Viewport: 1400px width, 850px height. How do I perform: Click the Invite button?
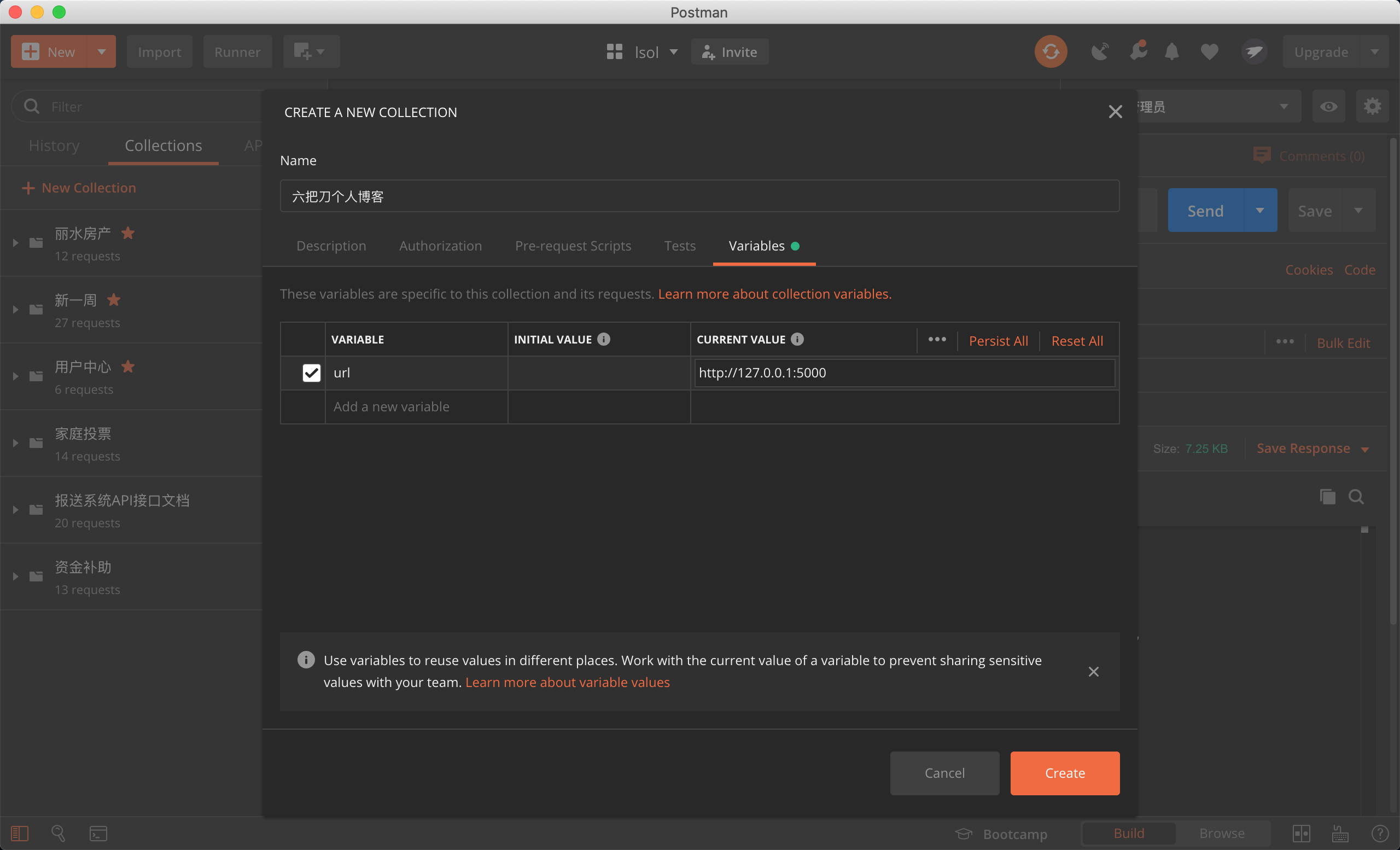coord(730,52)
